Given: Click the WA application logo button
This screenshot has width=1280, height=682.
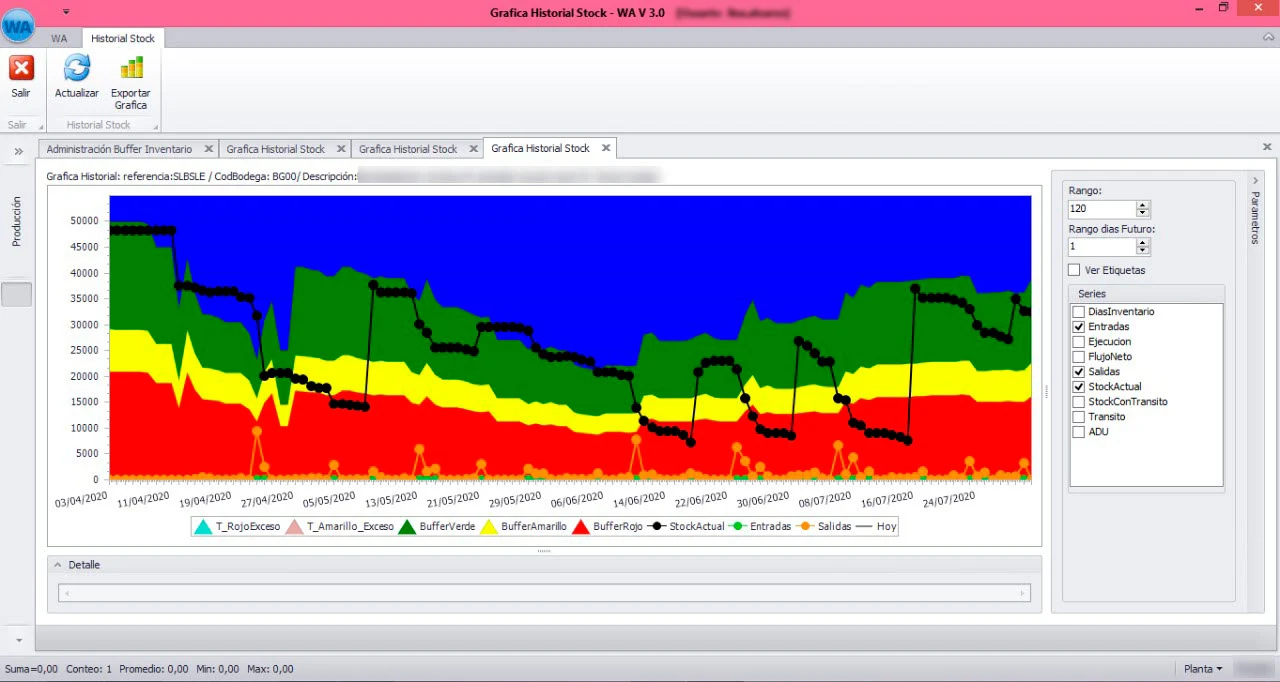Looking at the screenshot, I should click(18, 26).
